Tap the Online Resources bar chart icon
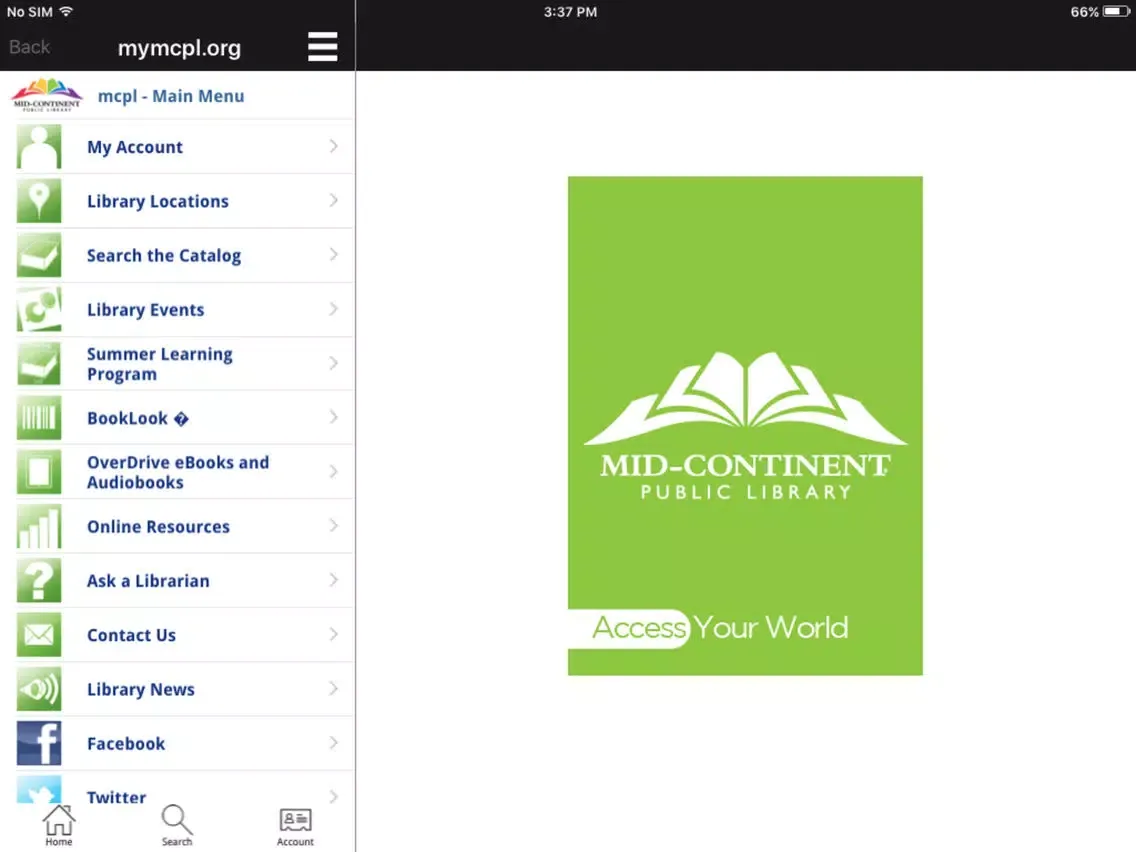 click(39, 527)
